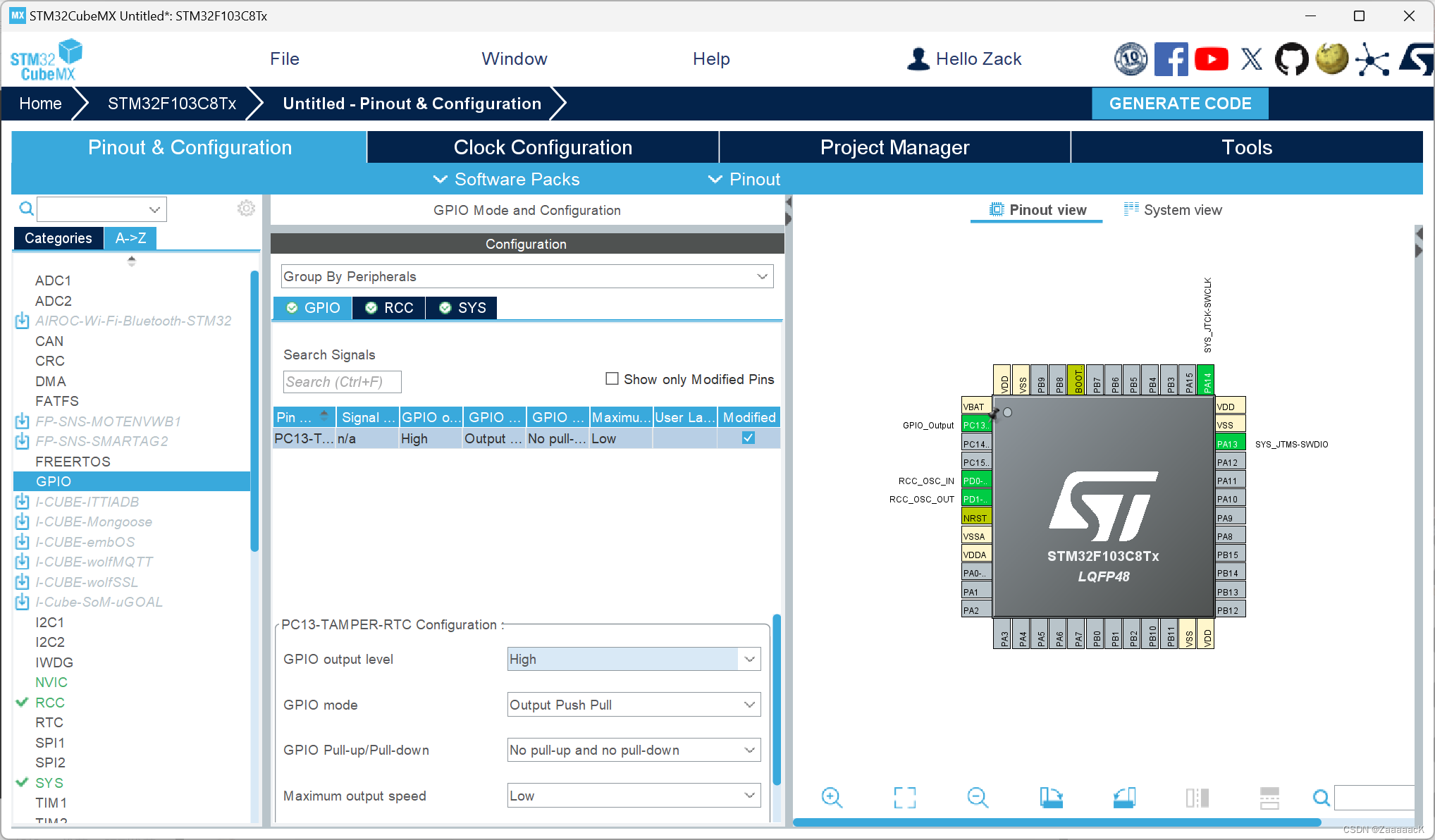
Task: Open the YouTube icon link
Action: [x=1211, y=59]
